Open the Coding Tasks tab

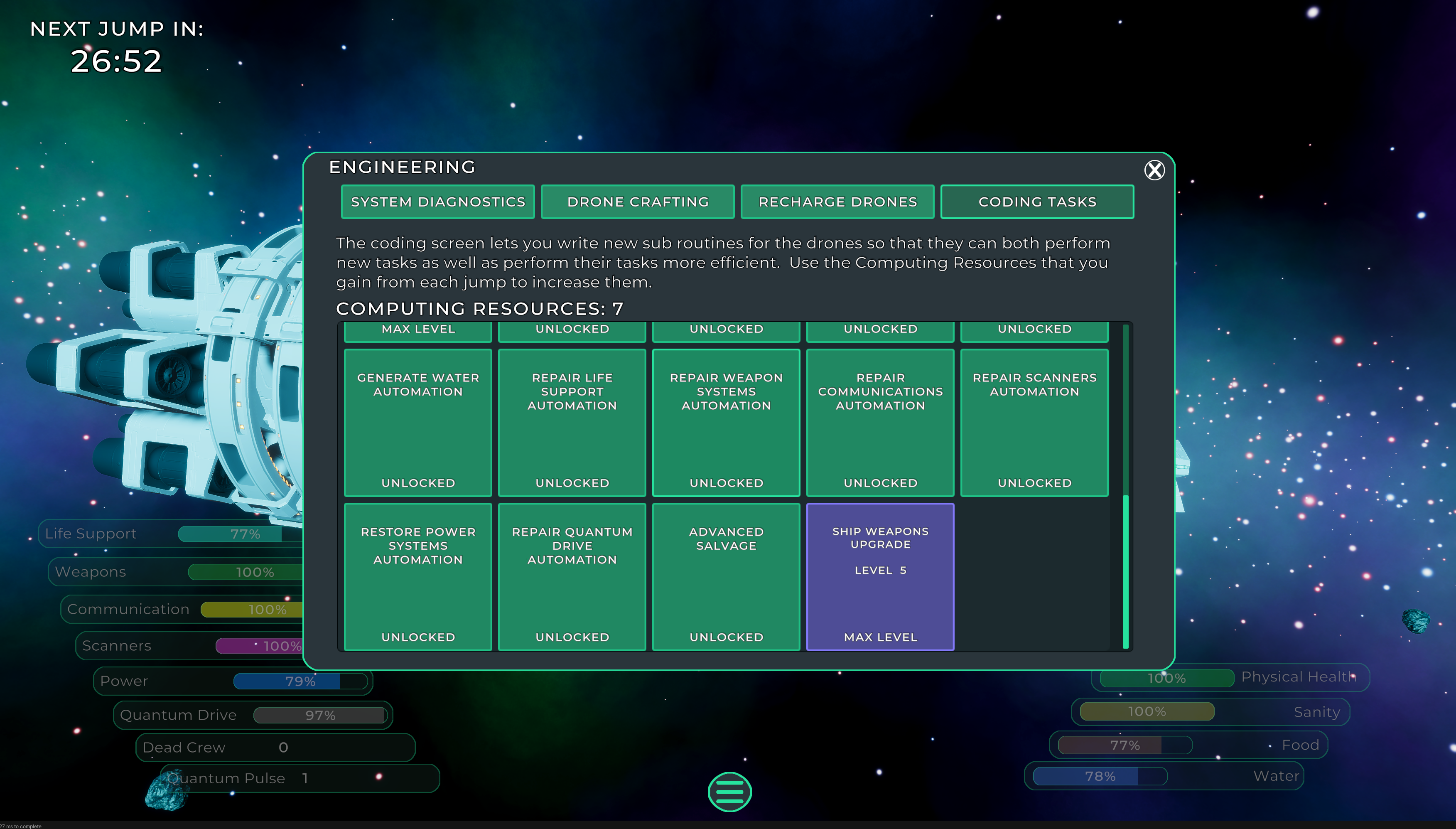click(1037, 202)
